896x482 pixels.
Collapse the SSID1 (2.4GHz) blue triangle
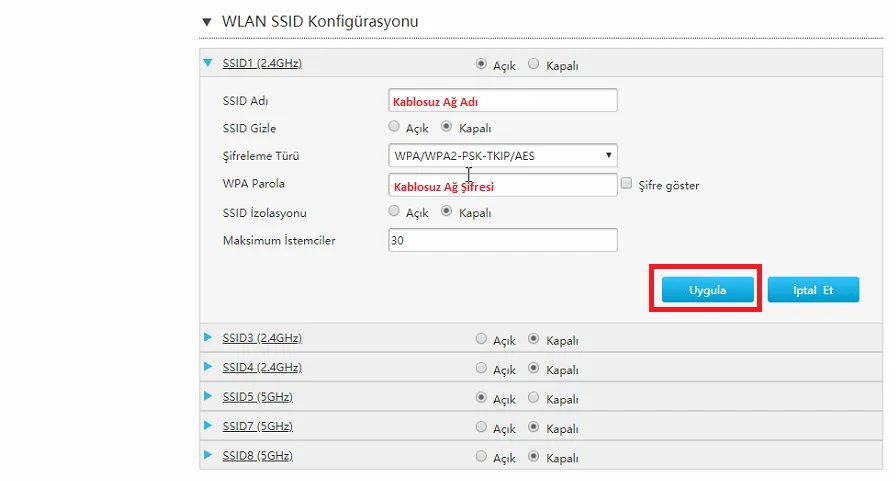tap(207, 63)
